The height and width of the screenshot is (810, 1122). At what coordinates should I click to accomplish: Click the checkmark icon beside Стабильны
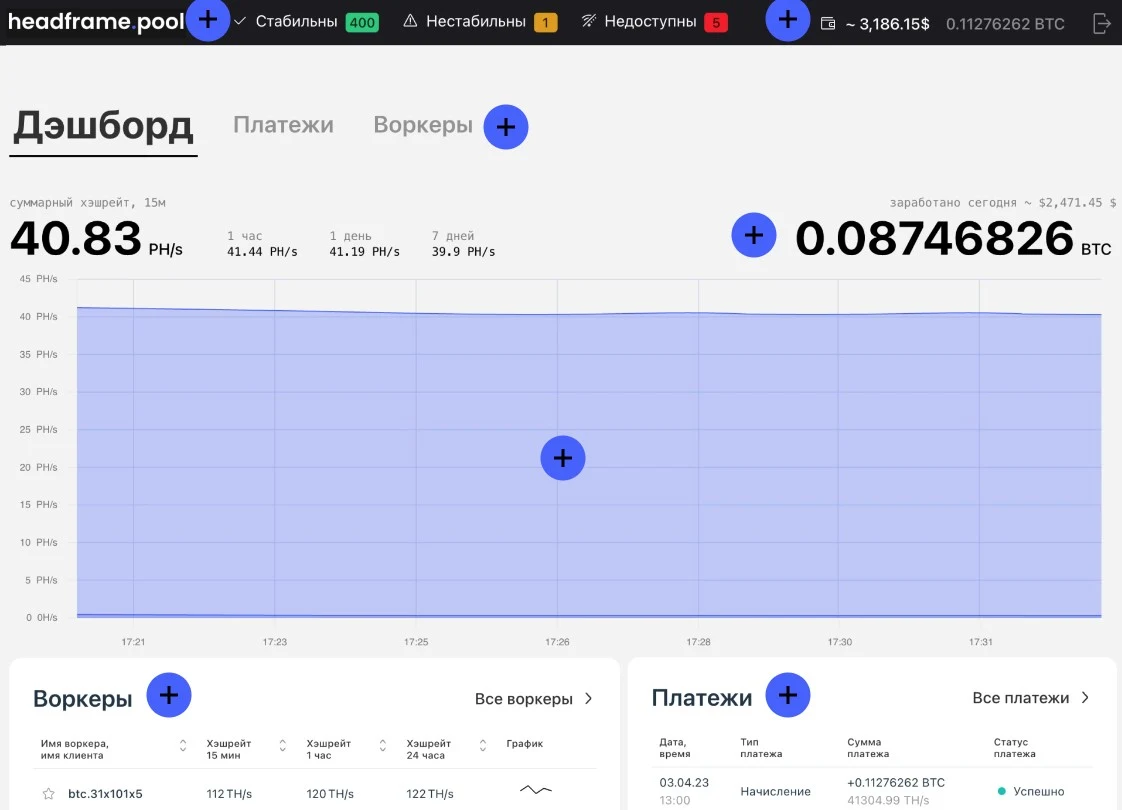tap(240, 21)
